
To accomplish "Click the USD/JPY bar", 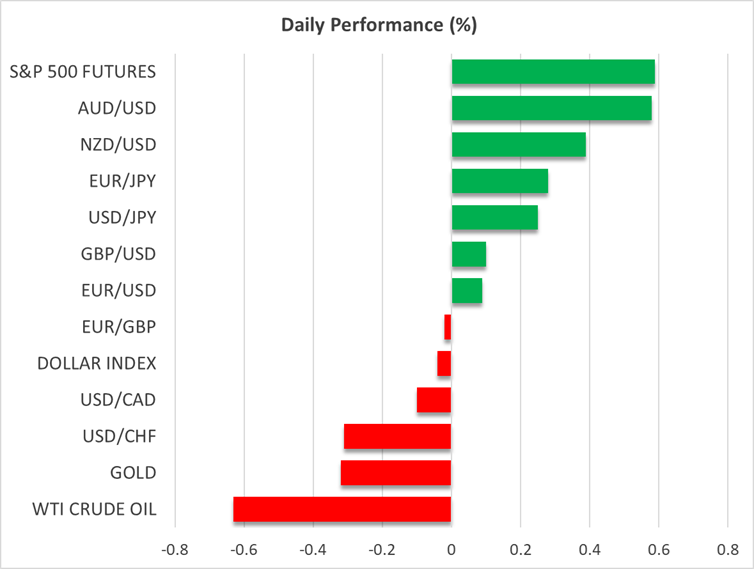I will click(x=494, y=217).
